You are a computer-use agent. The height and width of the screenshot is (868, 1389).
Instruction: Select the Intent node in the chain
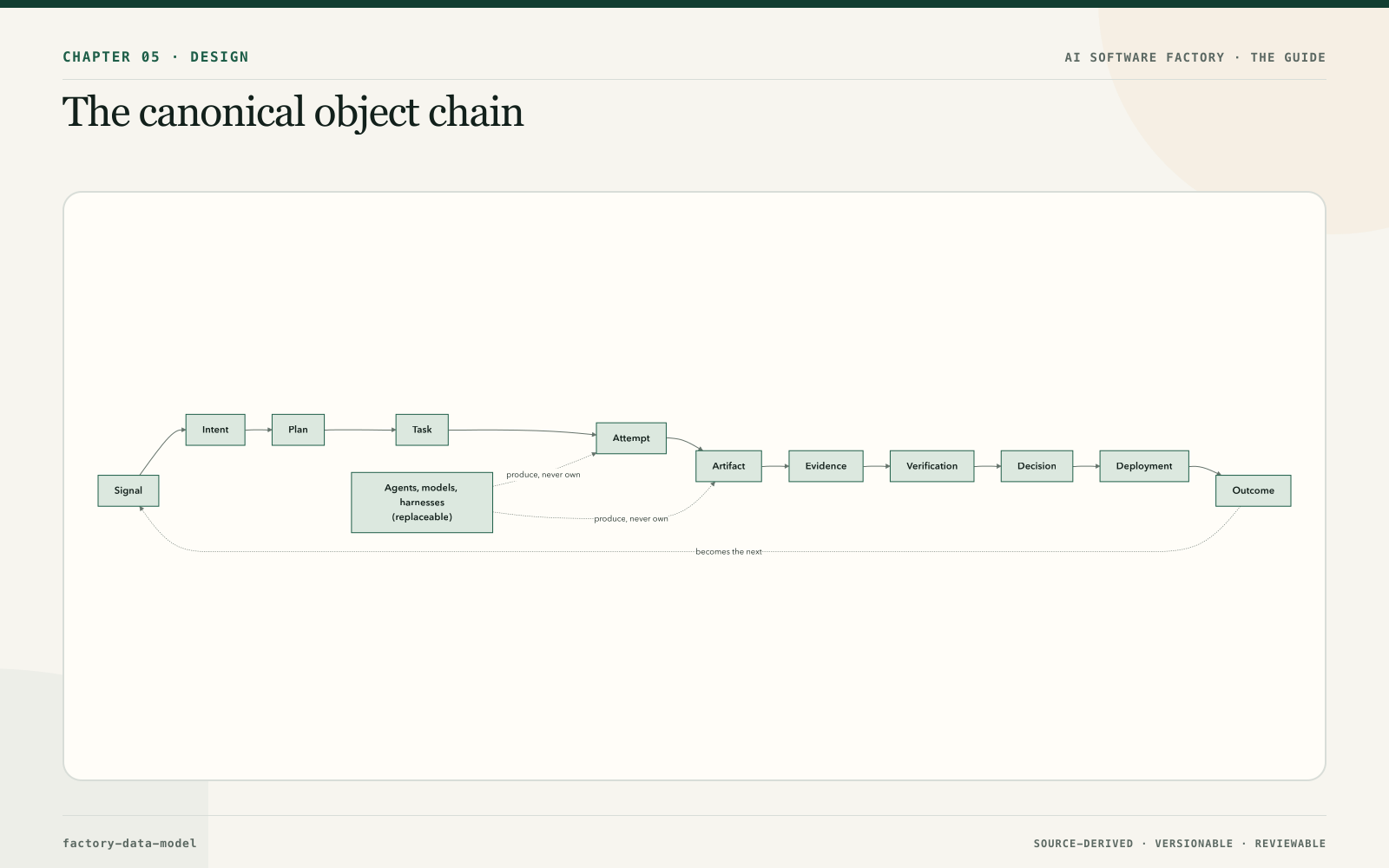coord(215,430)
